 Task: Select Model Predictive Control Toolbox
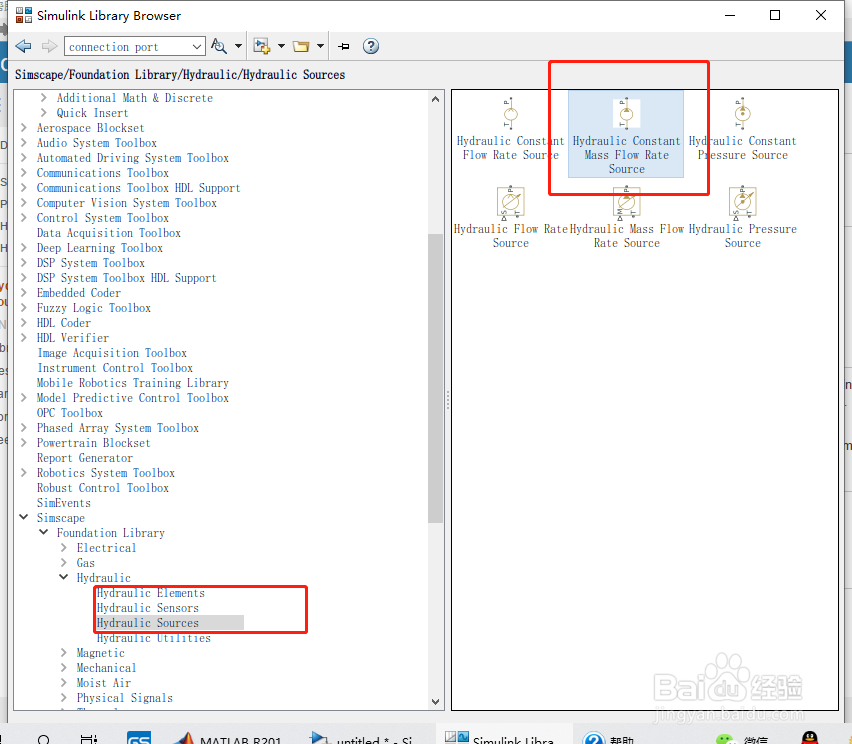[133, 398]
